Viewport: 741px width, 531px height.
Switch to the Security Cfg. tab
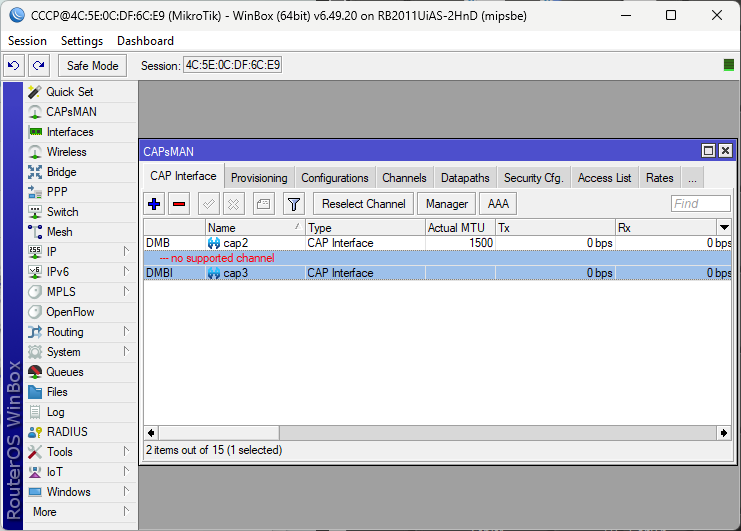(534, 178)
